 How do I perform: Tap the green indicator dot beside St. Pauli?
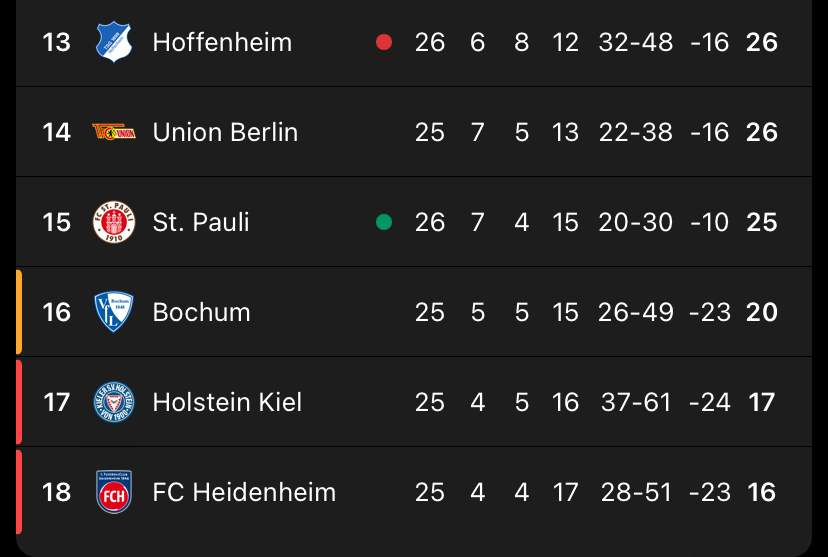pyautogui.click(x=383, y=222)
